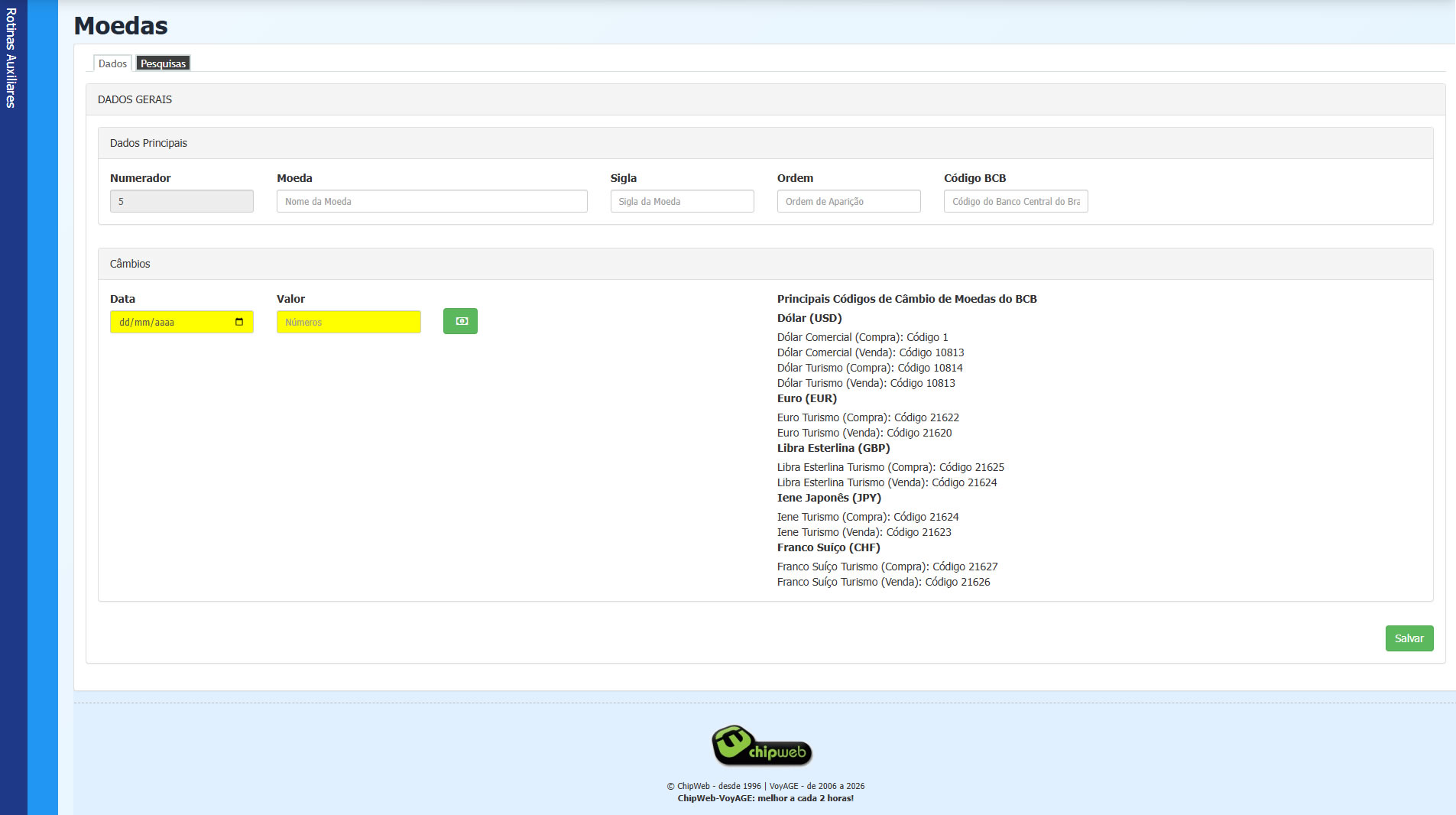1456x815 pixels.
Task: Click into the Código BCB input
Action: [x=1015, y=201]
